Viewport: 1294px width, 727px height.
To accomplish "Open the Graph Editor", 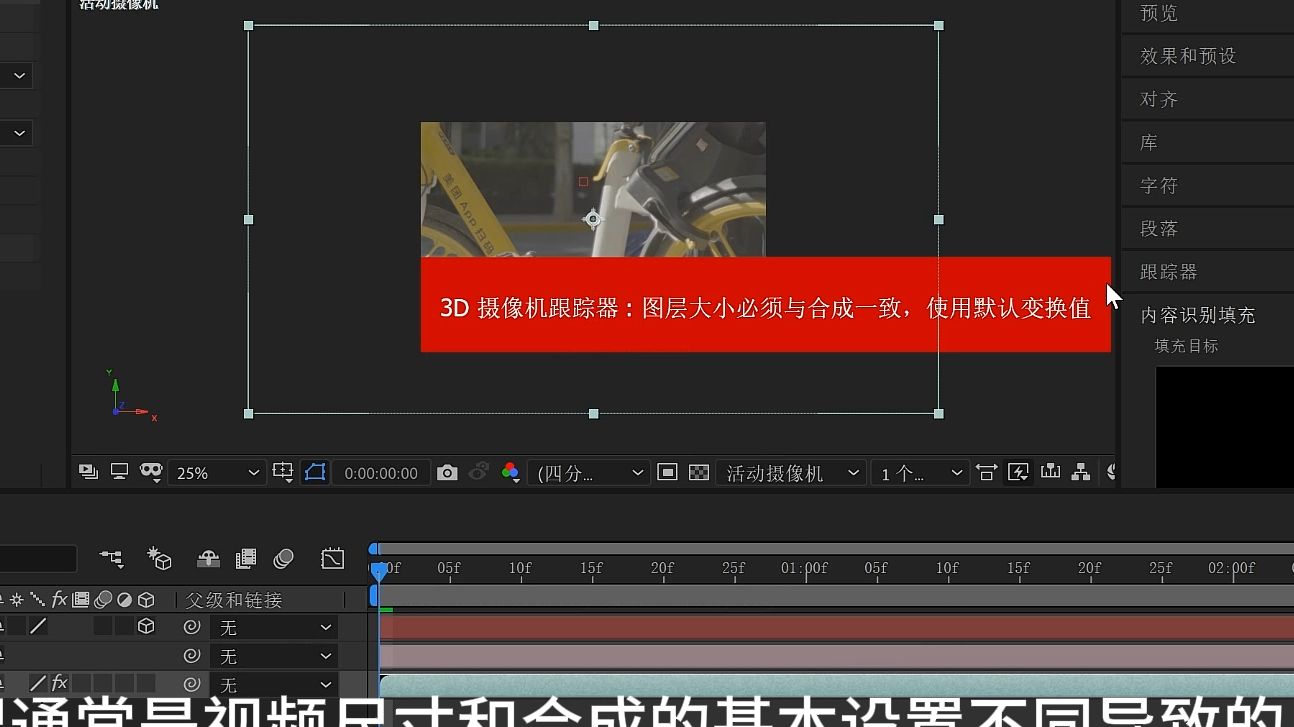I will click(x=332, y=559).
